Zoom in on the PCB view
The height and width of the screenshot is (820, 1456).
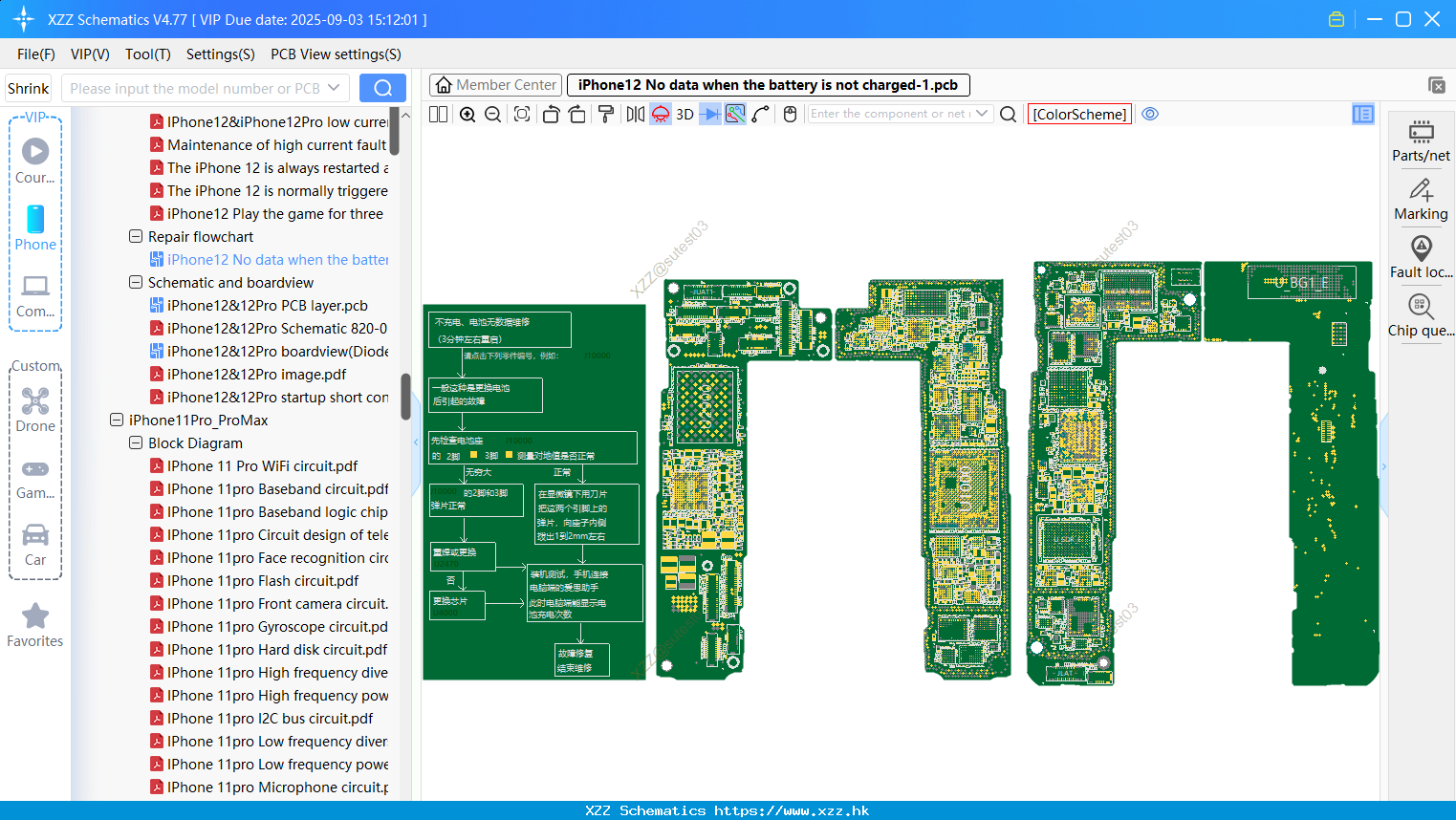(x=467, y=114)
